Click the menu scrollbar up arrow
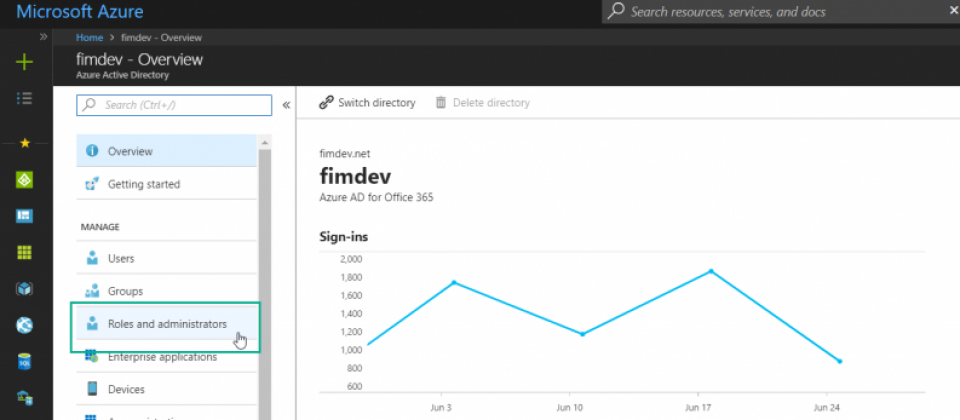The height and width of the screenshot is (420, 960). point(264,143)
